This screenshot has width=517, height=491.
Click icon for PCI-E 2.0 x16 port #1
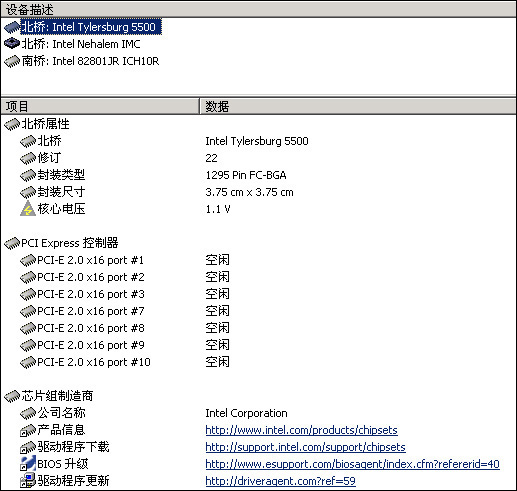coord(28,260)
